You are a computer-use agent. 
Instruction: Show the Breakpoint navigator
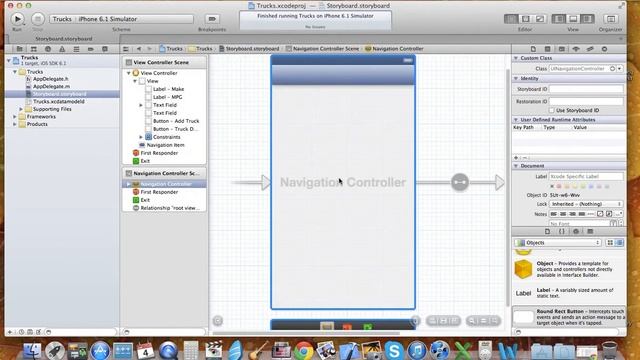coord(91,49)
